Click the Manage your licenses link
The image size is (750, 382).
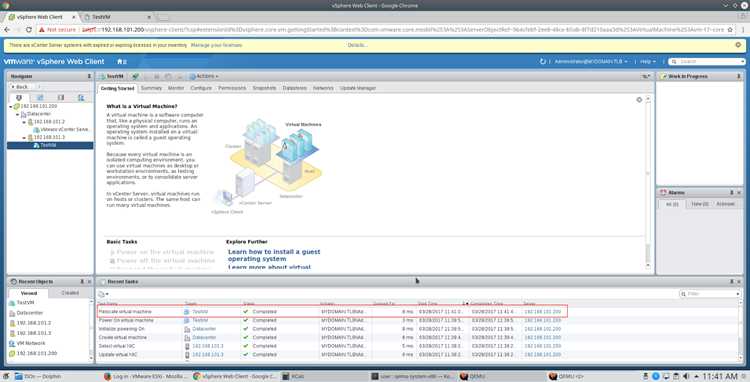click(x=216, y=45)
